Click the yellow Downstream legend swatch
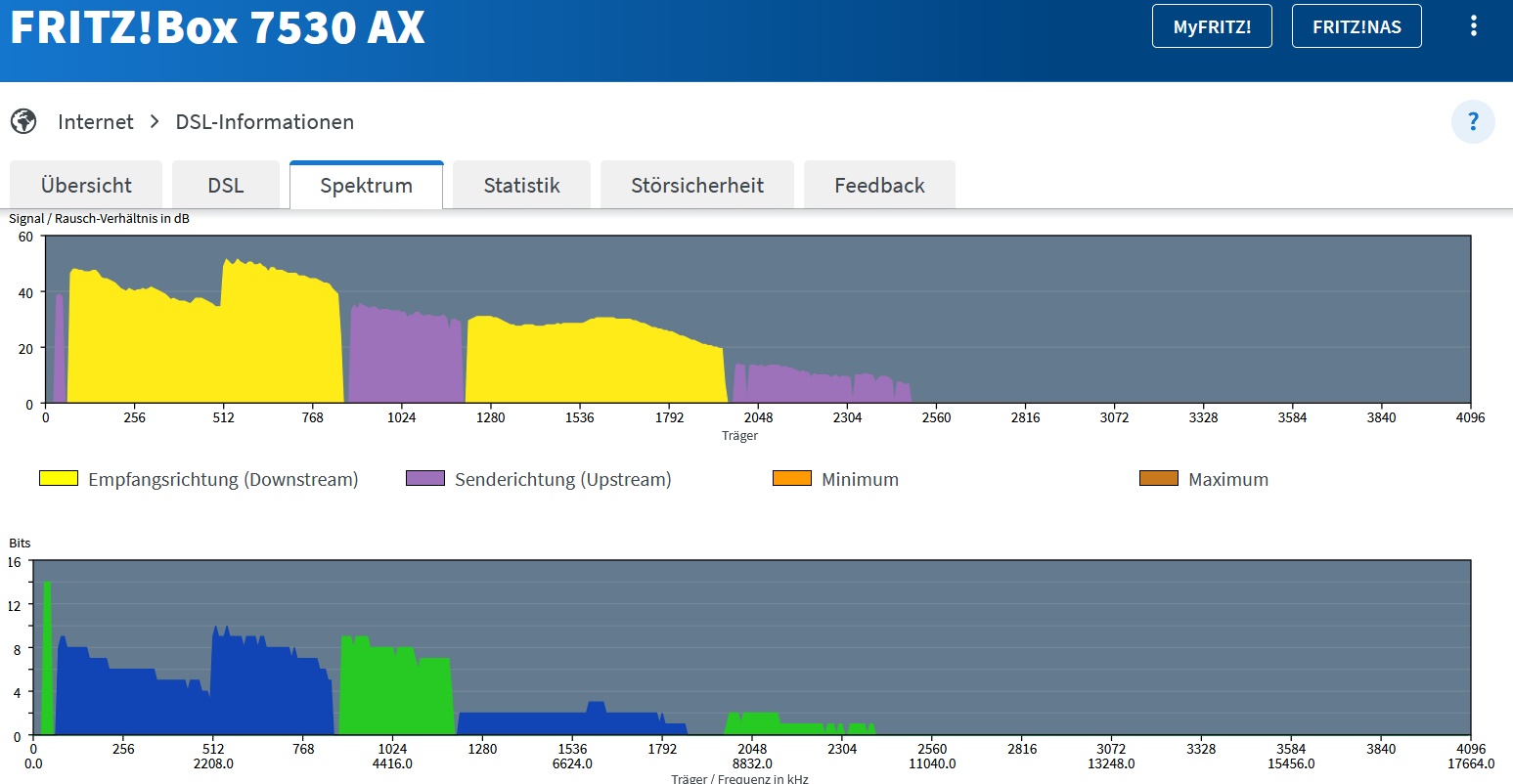This screenshot has width=1513, height=784. [59, 479]
